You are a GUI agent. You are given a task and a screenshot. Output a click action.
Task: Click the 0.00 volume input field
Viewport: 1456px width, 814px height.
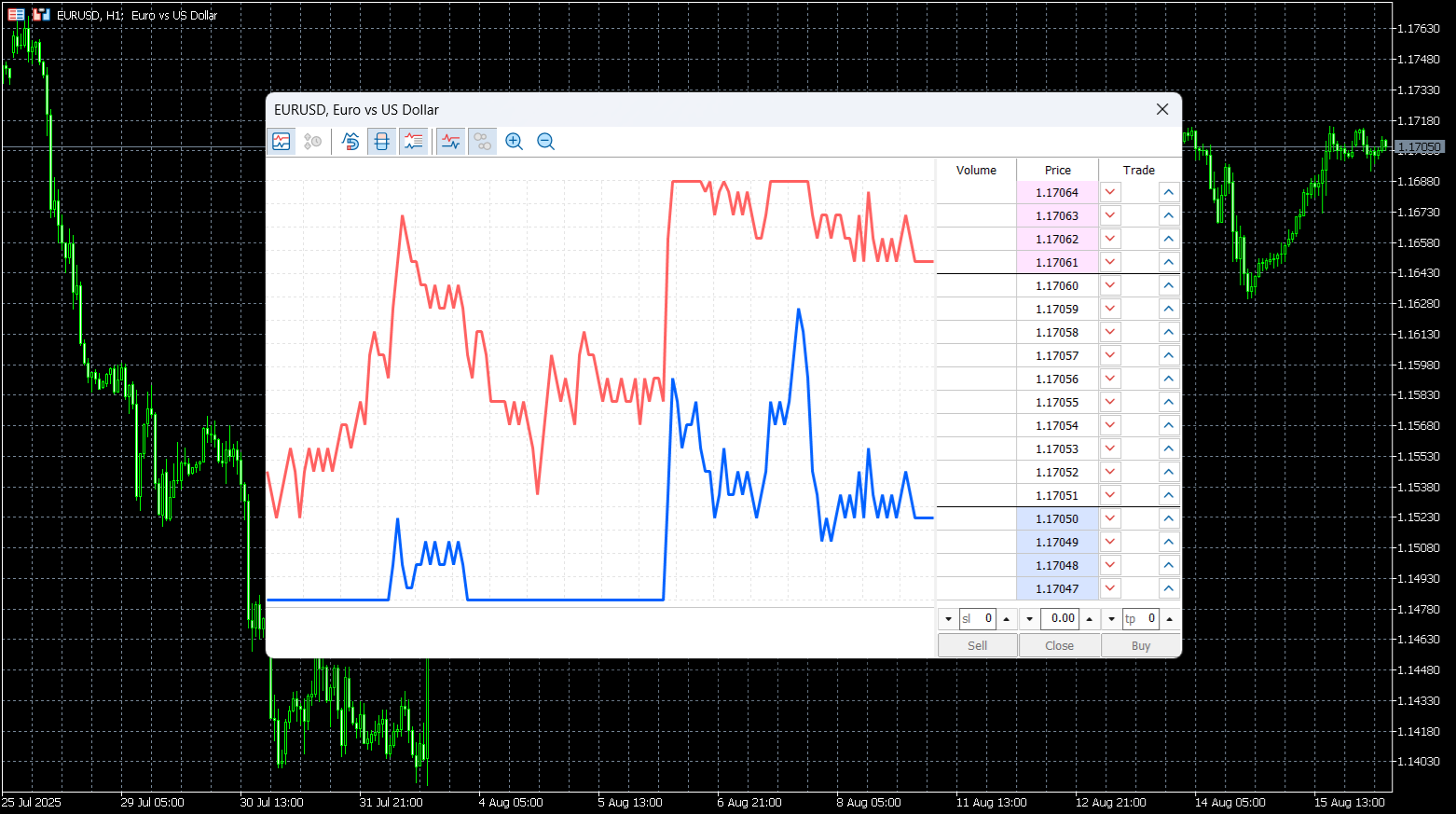click(1060, 619)
